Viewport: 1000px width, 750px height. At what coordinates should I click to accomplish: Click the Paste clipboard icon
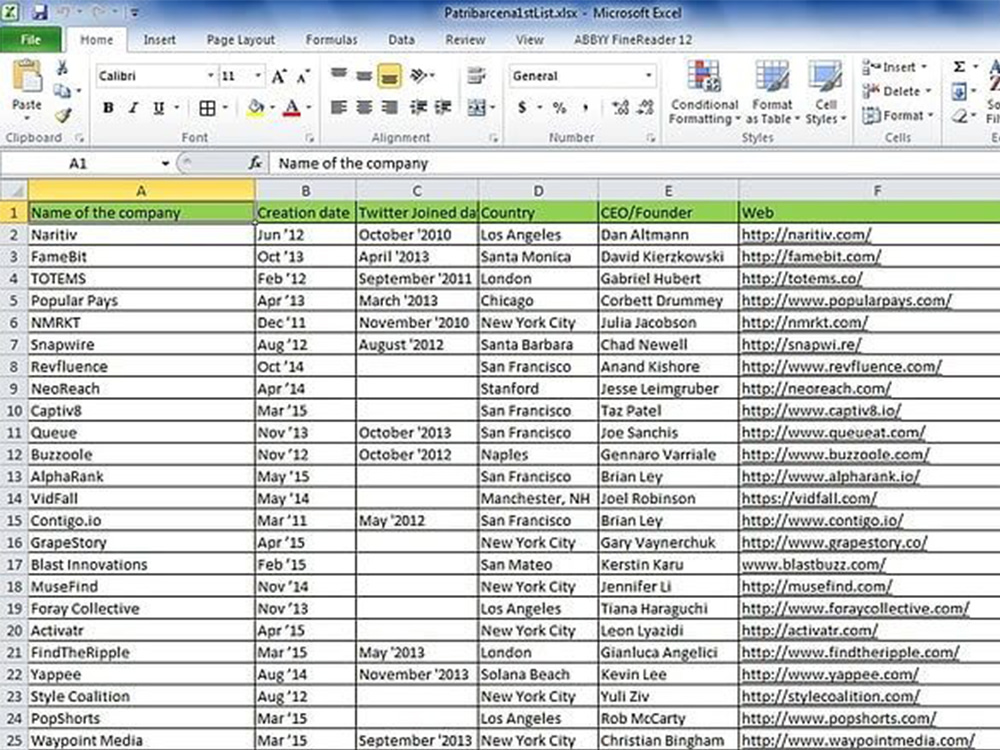27,78
